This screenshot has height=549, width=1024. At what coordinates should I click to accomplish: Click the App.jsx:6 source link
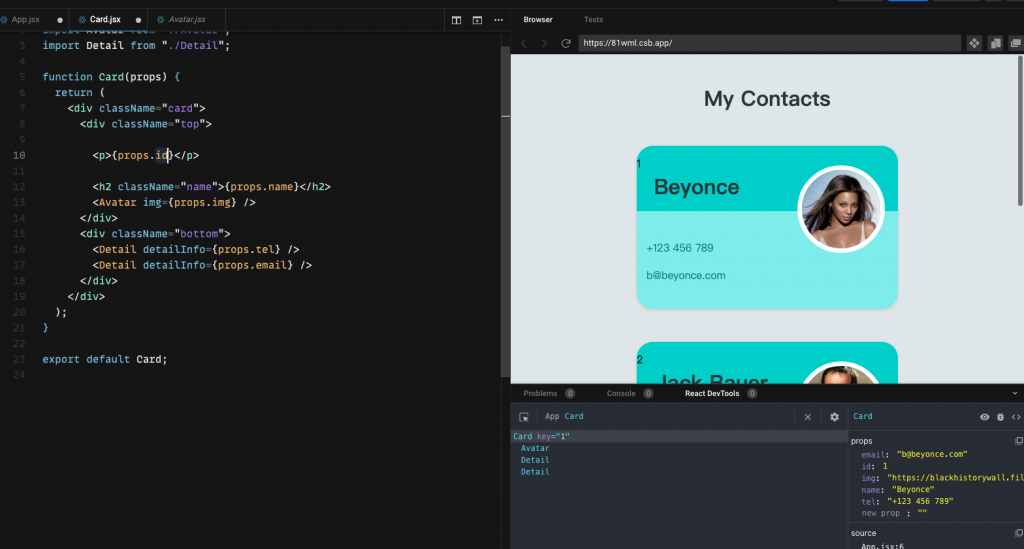click(x=882, y=546)
